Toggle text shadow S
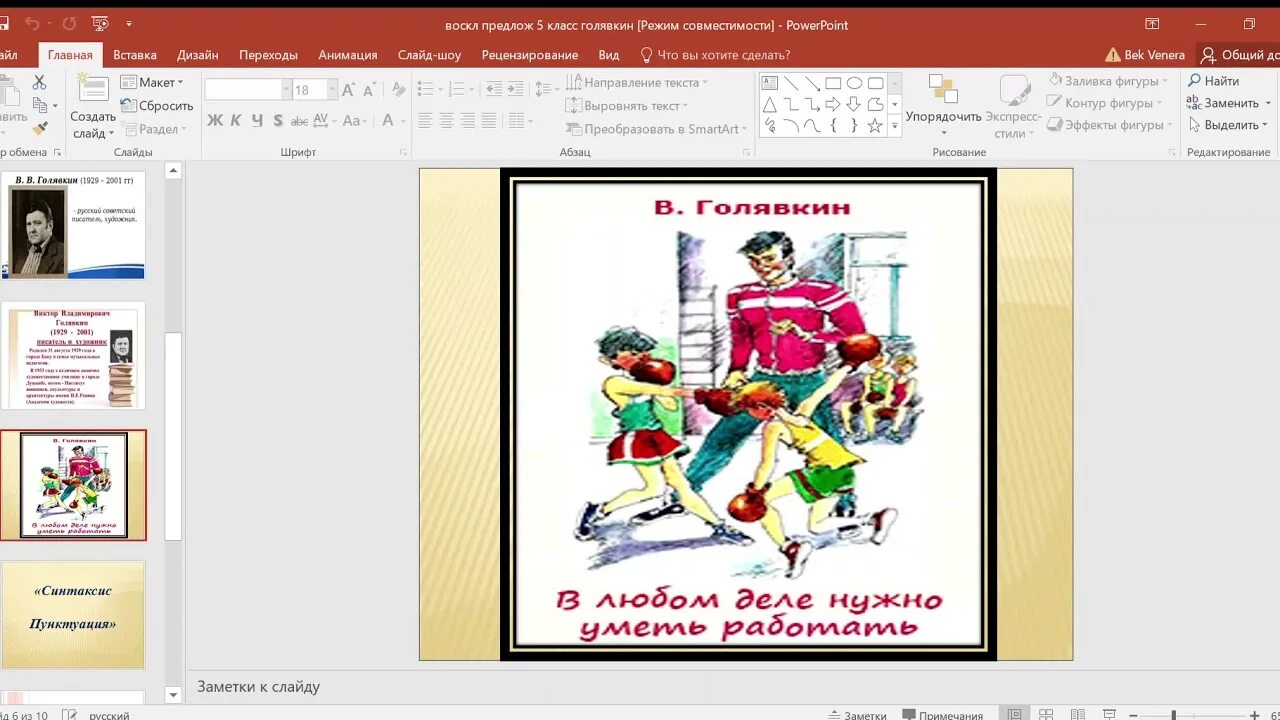This screenshot has width=1280, height=720. 278,121
